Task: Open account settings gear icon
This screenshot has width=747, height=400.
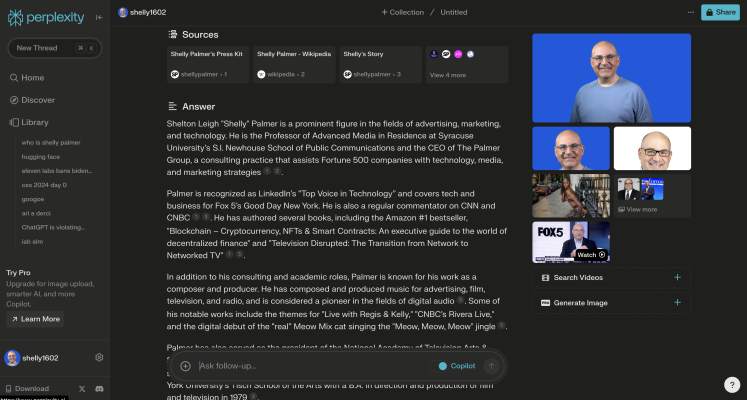Action: (x=99, y=357)
